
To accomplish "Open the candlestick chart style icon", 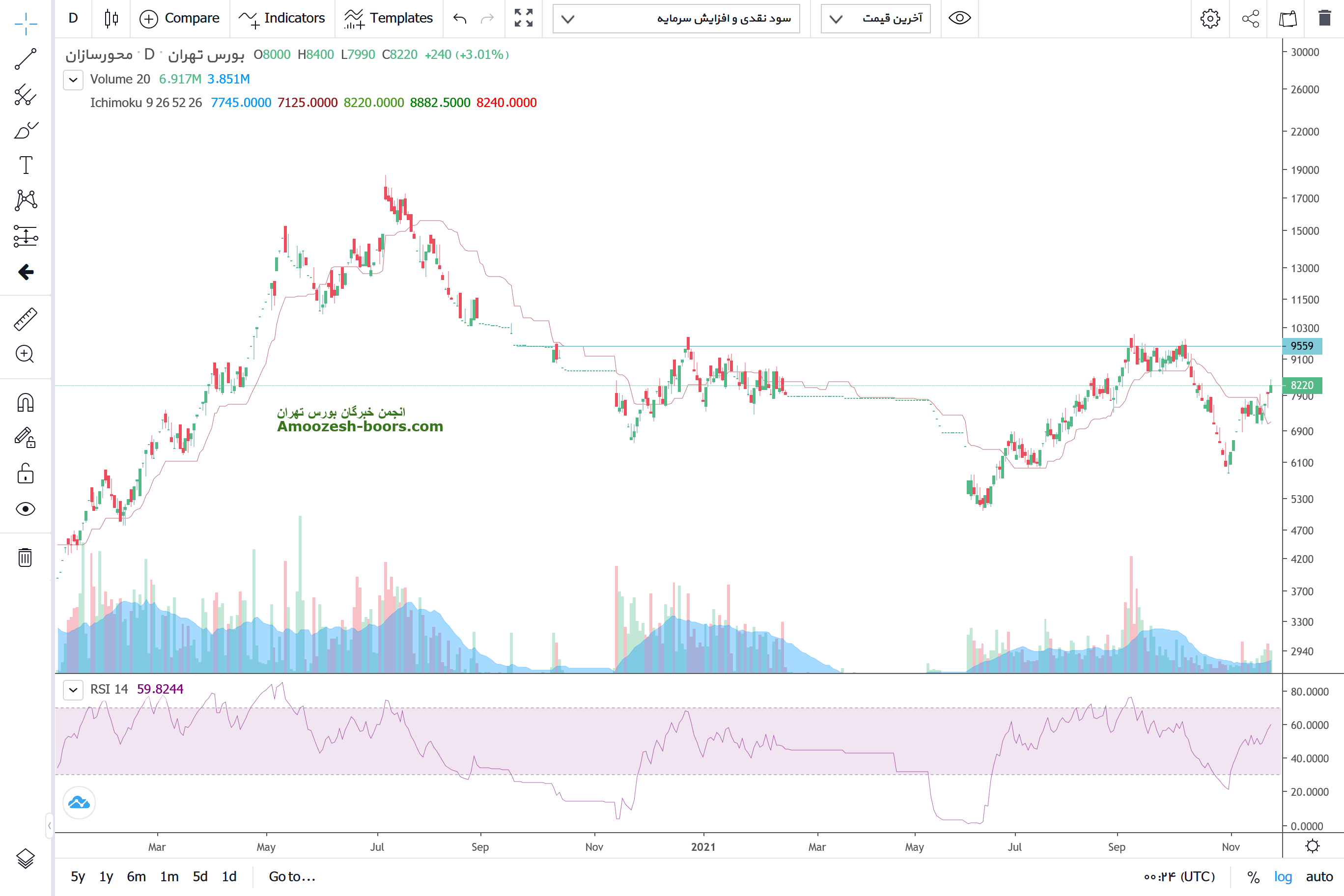I will [112, 18].
